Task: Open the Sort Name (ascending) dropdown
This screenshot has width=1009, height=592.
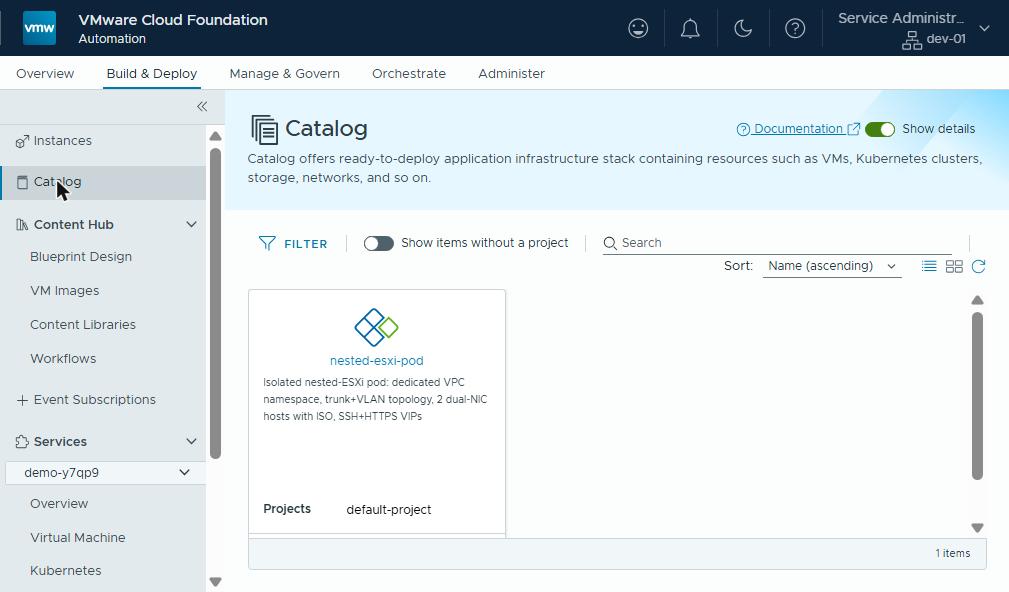Action: point(831,266)
